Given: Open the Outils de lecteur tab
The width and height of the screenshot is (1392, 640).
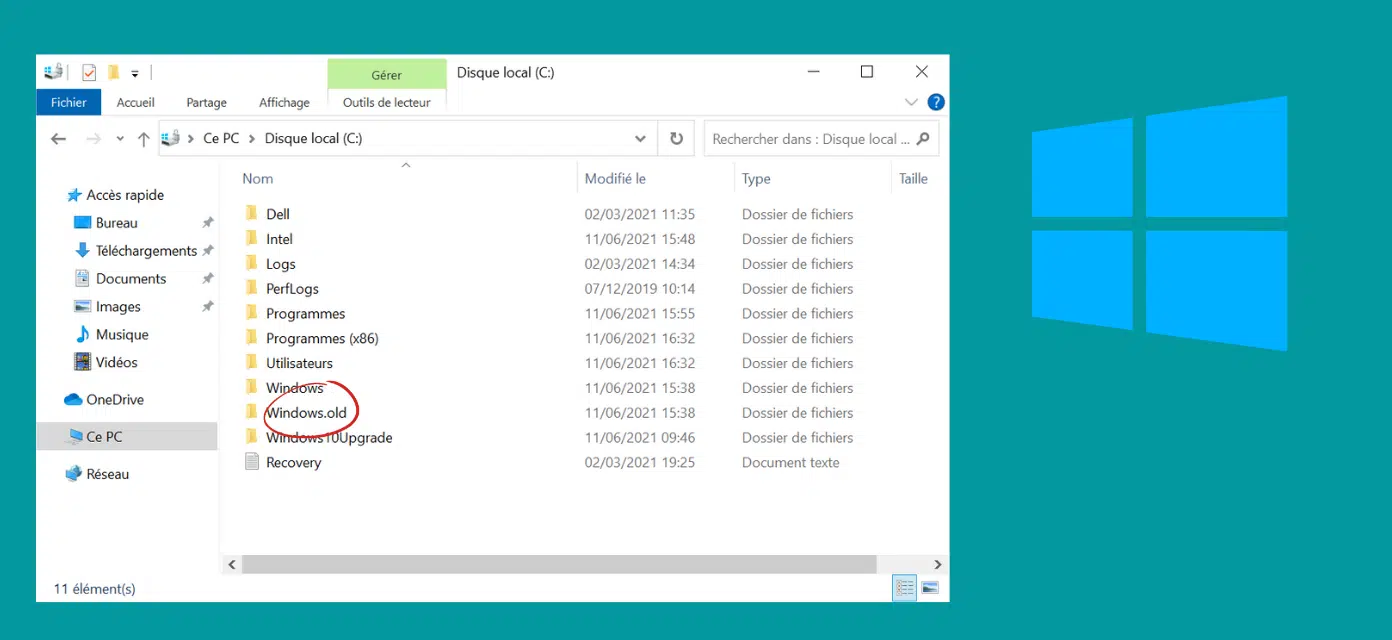Looking at the screenshot, I should click(x=386, y=102).
